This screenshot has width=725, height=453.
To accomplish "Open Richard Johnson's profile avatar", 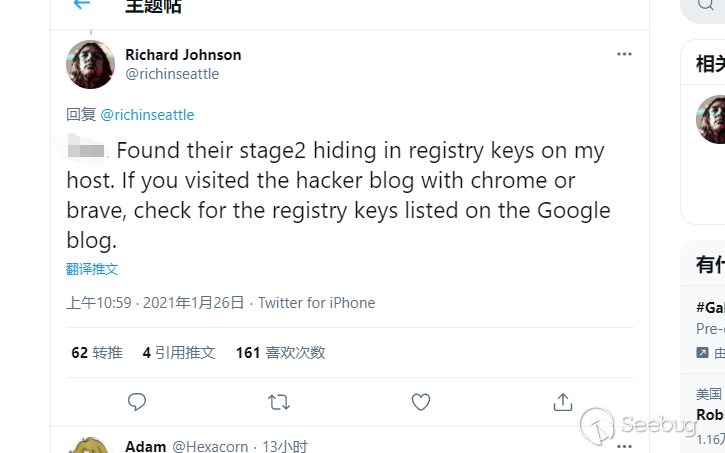I will [90, 64].
